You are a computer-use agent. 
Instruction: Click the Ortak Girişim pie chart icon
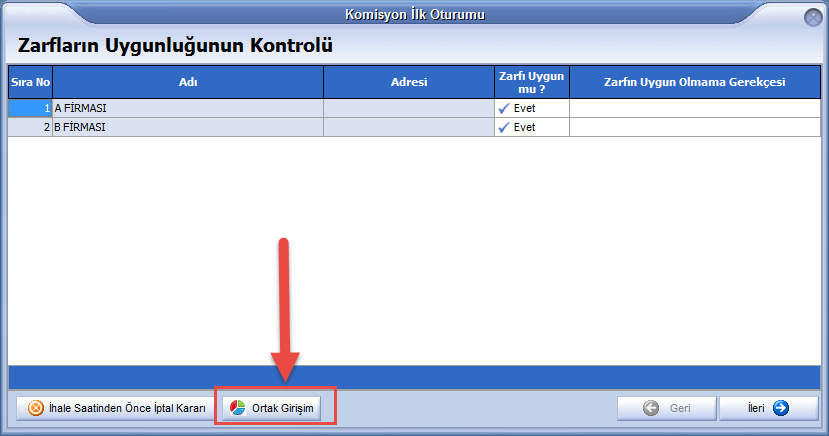tap(237, 408)
